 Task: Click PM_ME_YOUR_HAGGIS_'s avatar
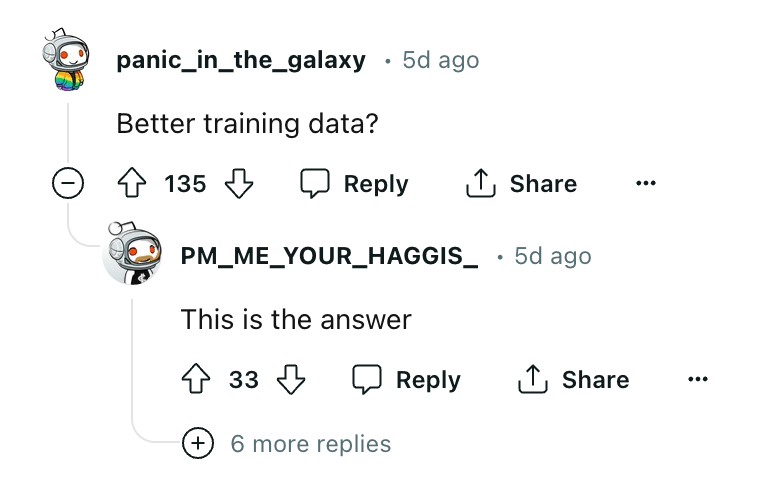pos(132,257)
